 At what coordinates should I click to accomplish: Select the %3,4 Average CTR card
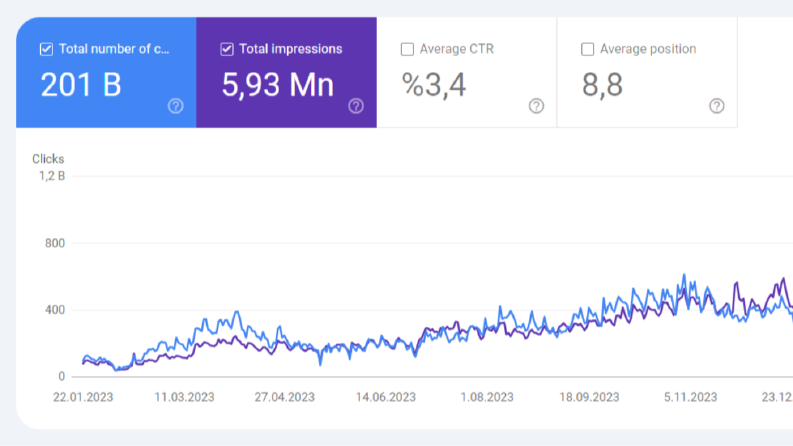click(x=467, y=72)
